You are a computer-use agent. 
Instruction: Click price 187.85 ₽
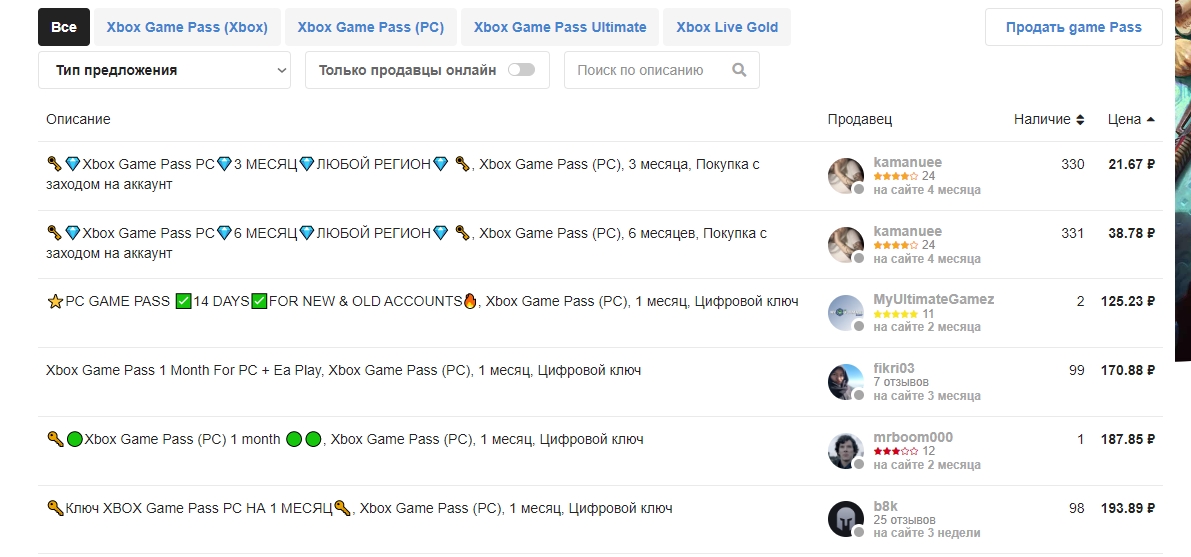1128,439
